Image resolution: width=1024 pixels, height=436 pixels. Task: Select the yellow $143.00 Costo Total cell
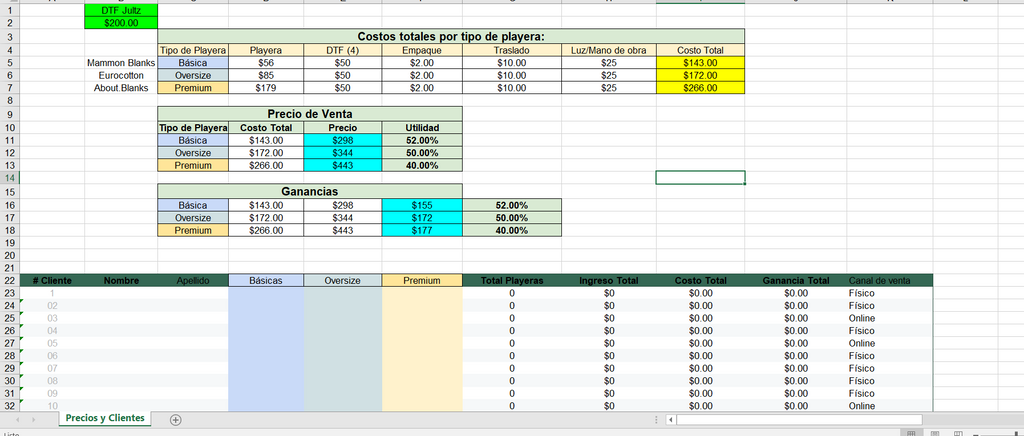tap(700, 63)
